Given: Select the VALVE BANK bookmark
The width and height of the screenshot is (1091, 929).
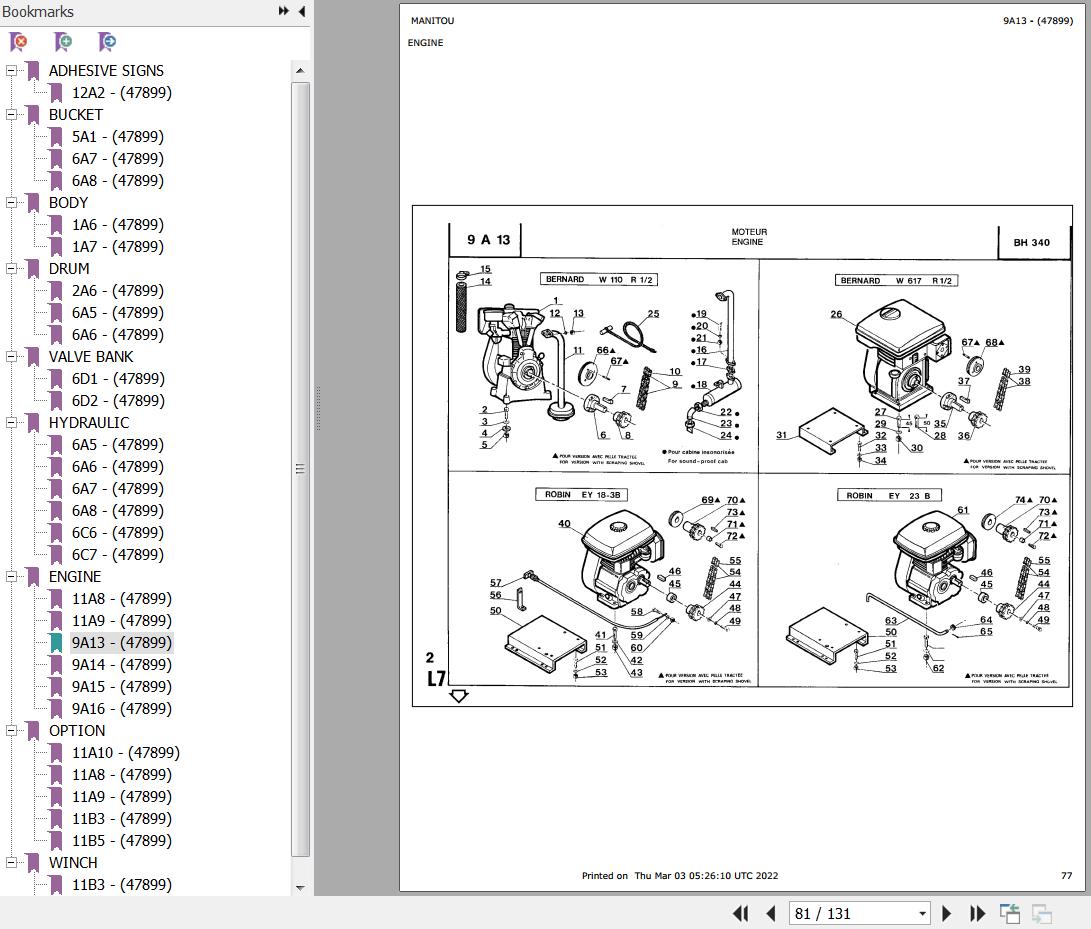Looking at the screenshot, I should pyautogui.click(x=90, y=356).
